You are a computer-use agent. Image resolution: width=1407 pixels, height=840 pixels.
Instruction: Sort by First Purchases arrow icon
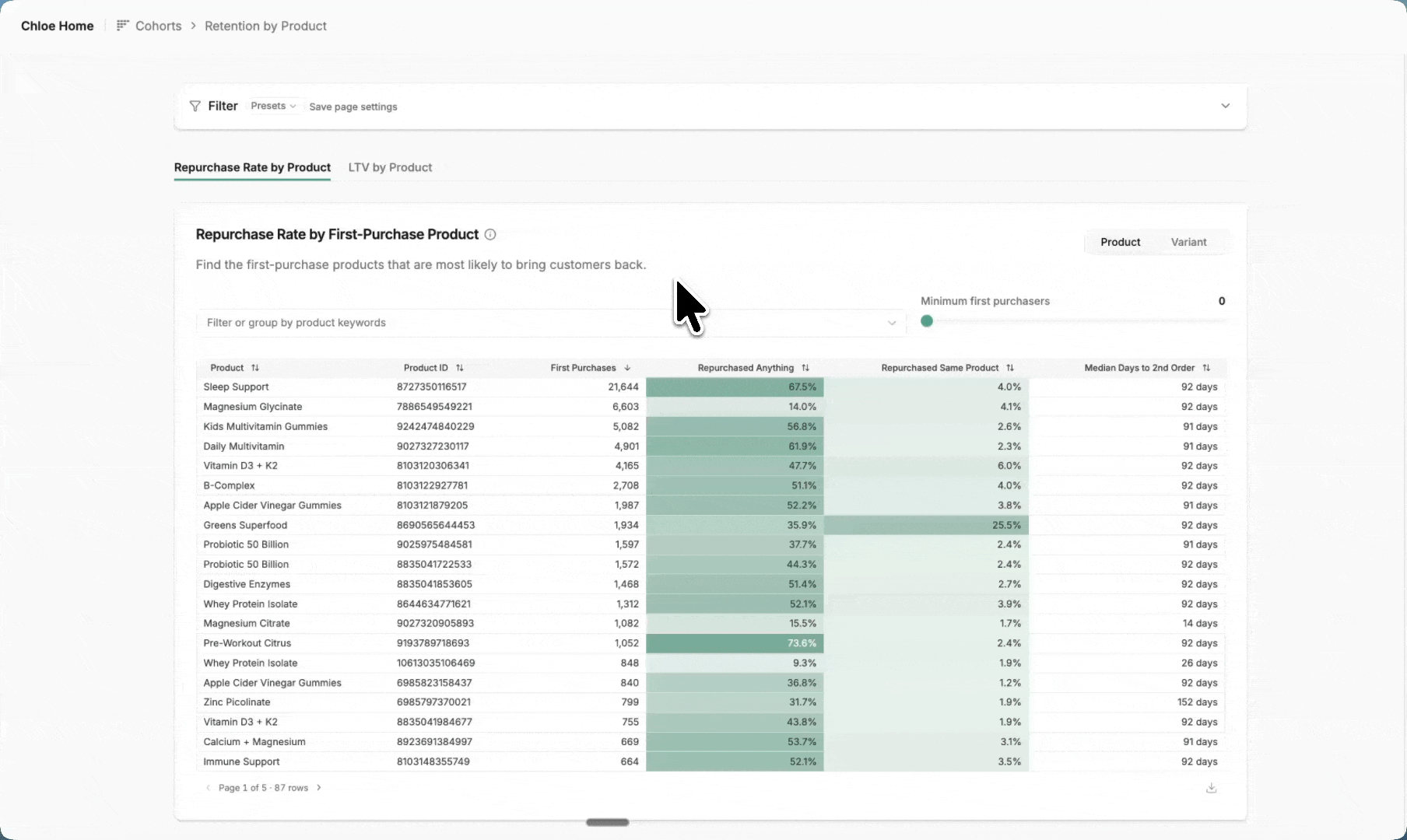[627, 368]
